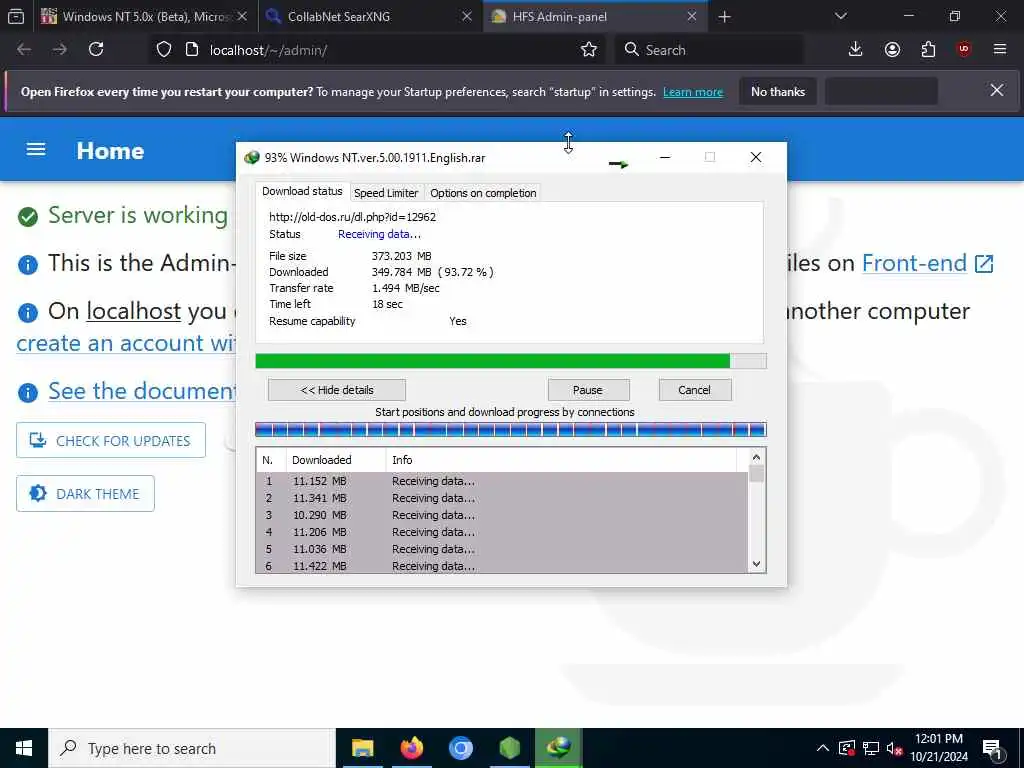Switch to Options on completion tab
The image size is (1024, 768).
point(483,193)
